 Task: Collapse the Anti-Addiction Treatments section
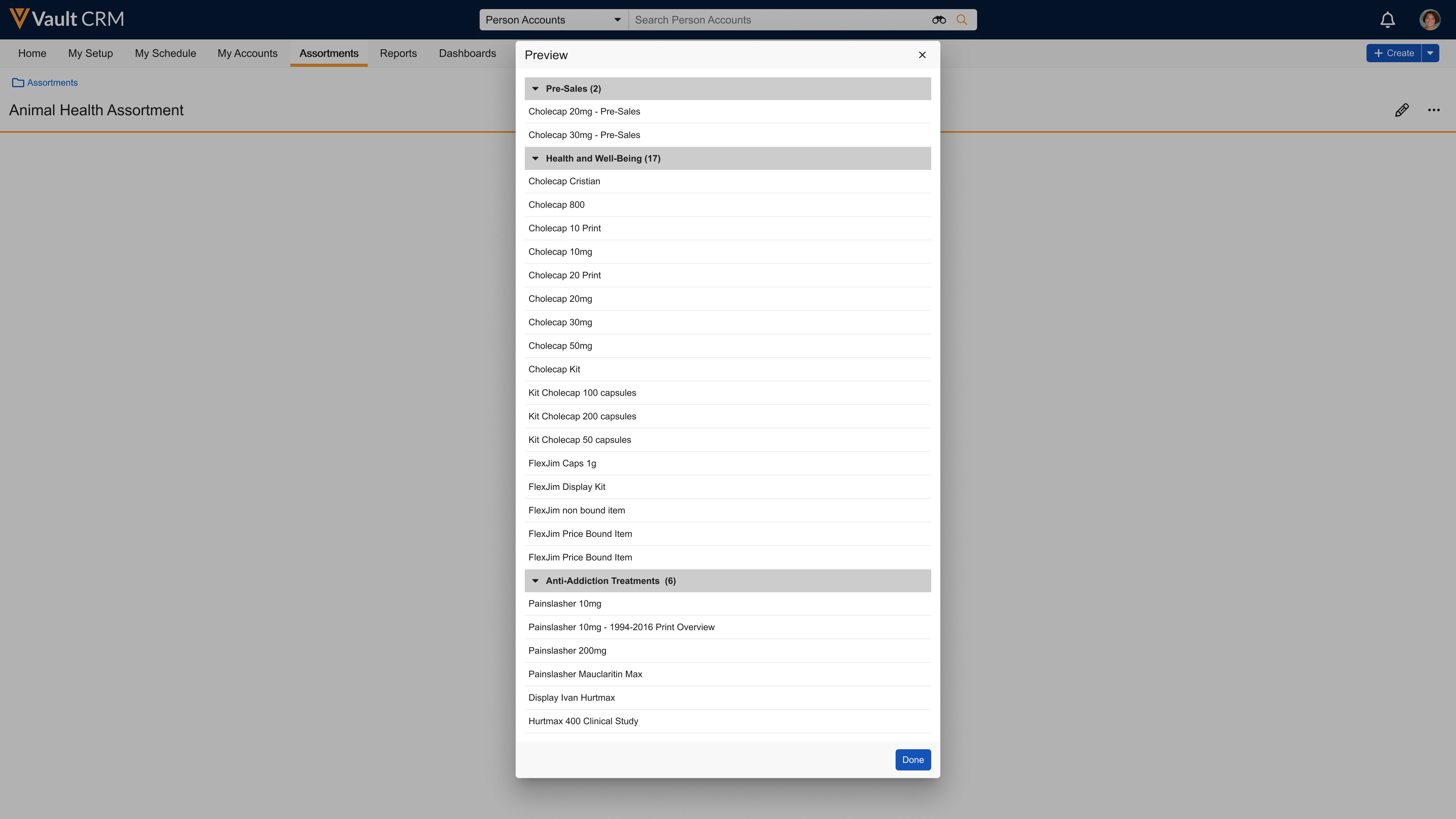(535, 581)
